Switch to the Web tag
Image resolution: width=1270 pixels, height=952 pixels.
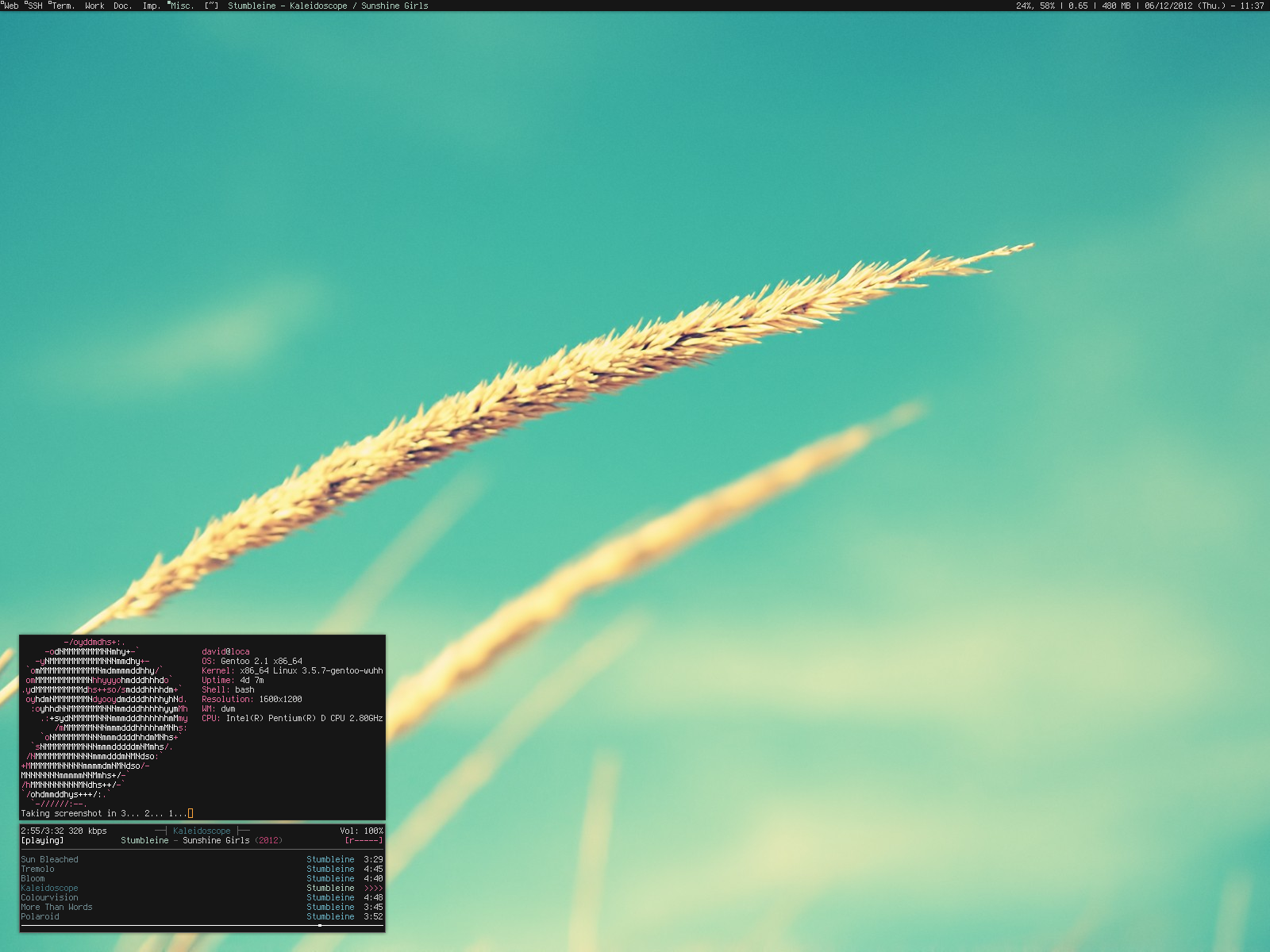point(10,6)
